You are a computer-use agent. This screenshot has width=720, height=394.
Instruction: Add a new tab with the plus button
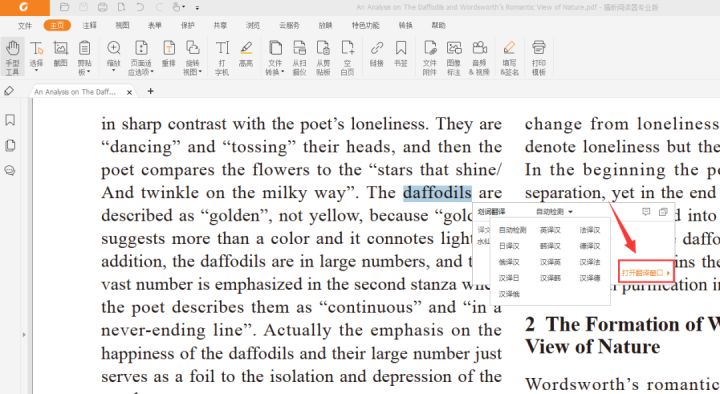pos(151,91)
